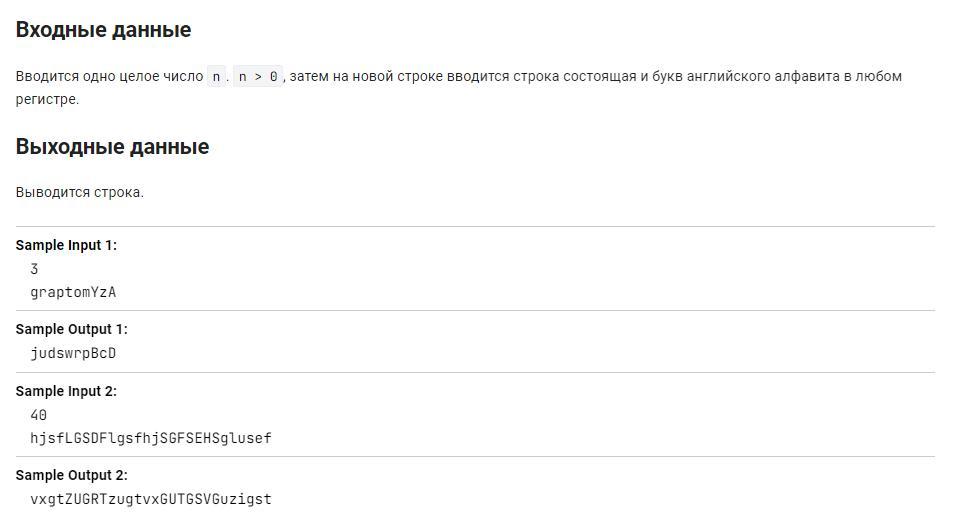Click the 'Выводится строка.' text

(80, 192)
